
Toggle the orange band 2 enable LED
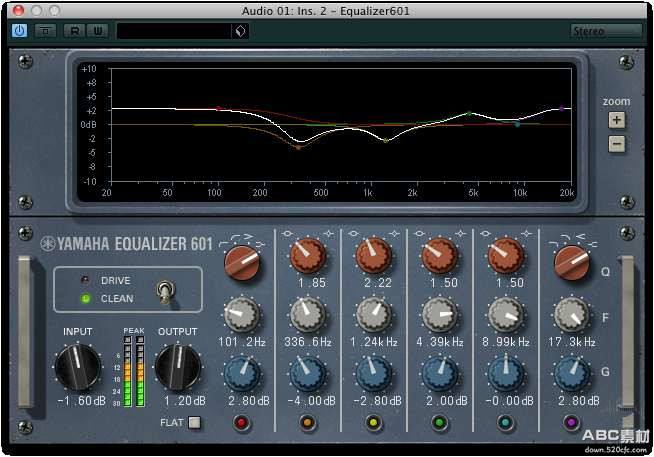[x=307, y=423]
